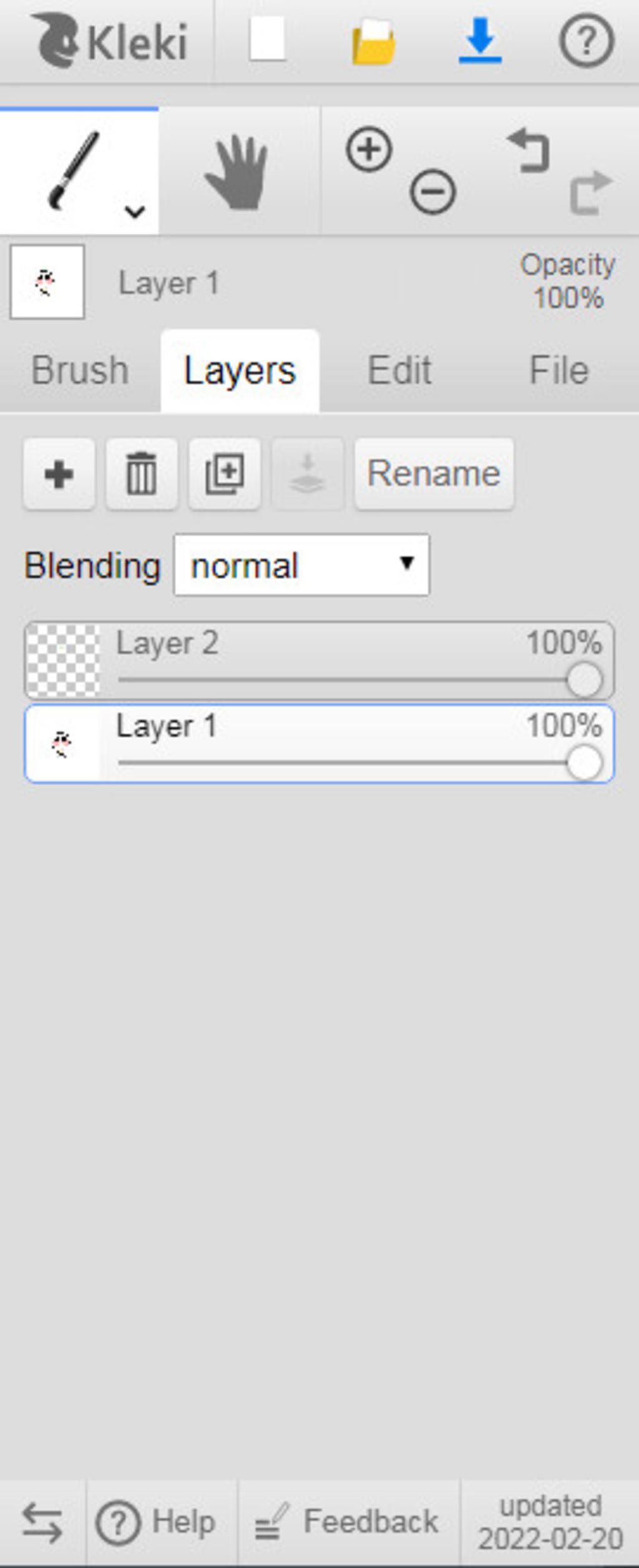The width and height of the screenshot is (639, 1568).
Task: Activate the hand pan tool
Action: tap(239, 171)
